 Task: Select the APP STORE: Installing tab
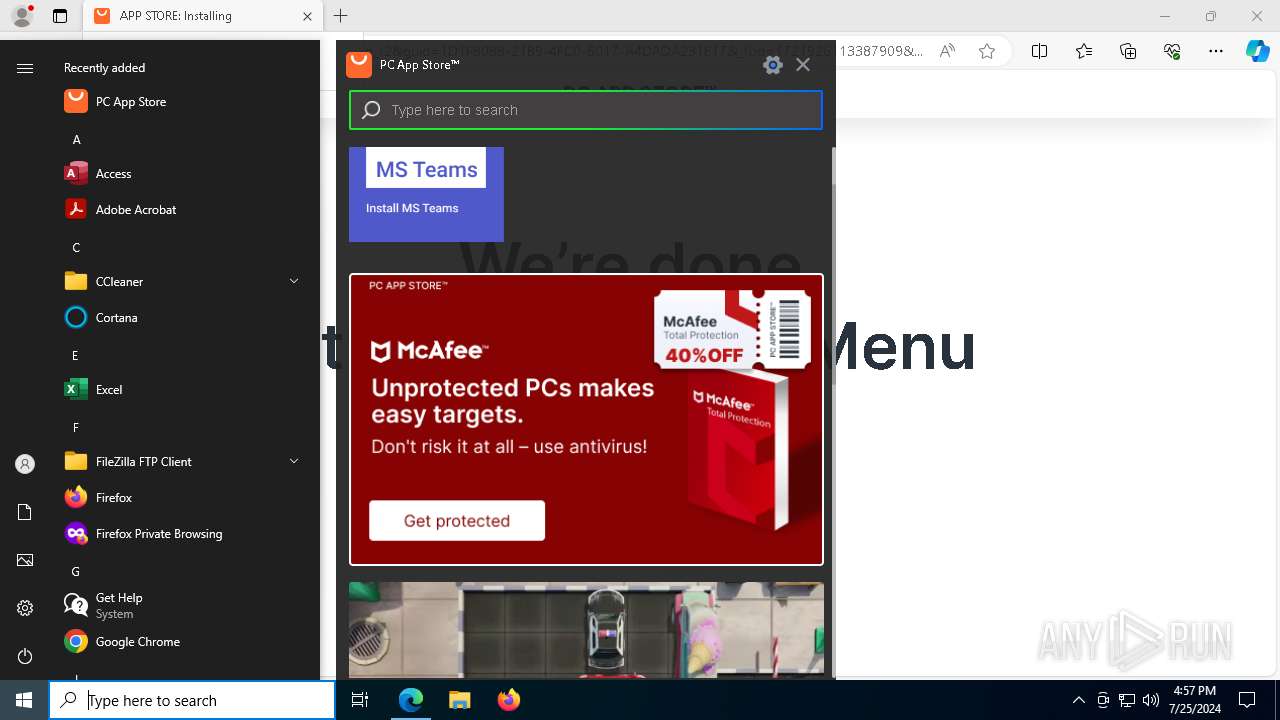point(201,16)
